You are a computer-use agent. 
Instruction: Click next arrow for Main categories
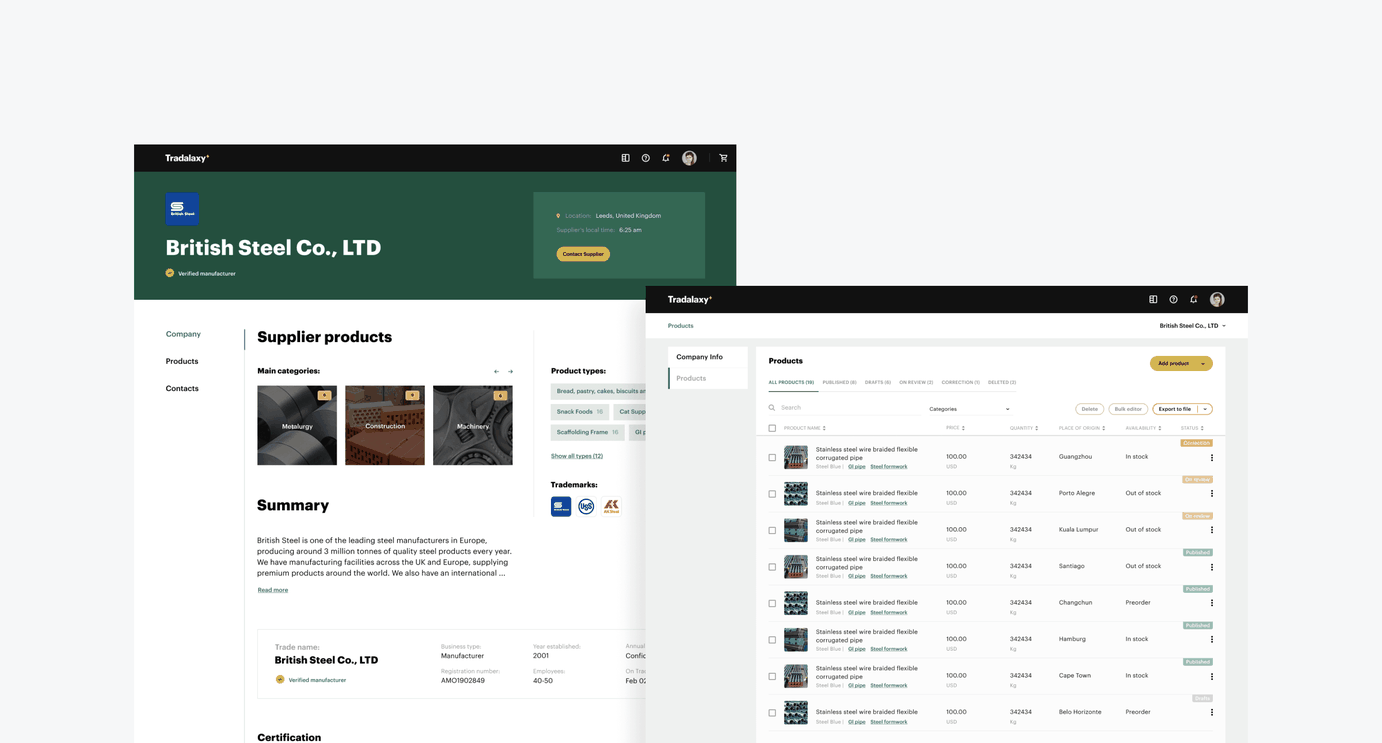tap(510, 372)
